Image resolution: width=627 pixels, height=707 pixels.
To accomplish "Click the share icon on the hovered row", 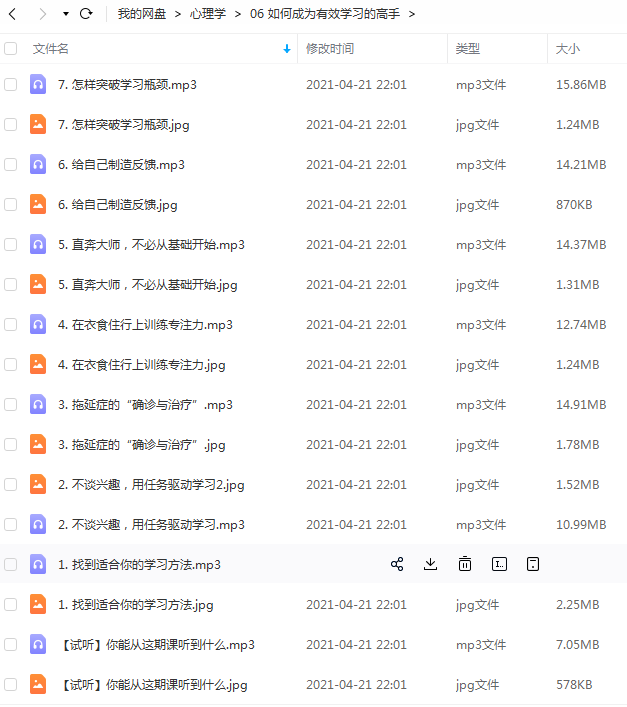I will (x=397, y=564).
